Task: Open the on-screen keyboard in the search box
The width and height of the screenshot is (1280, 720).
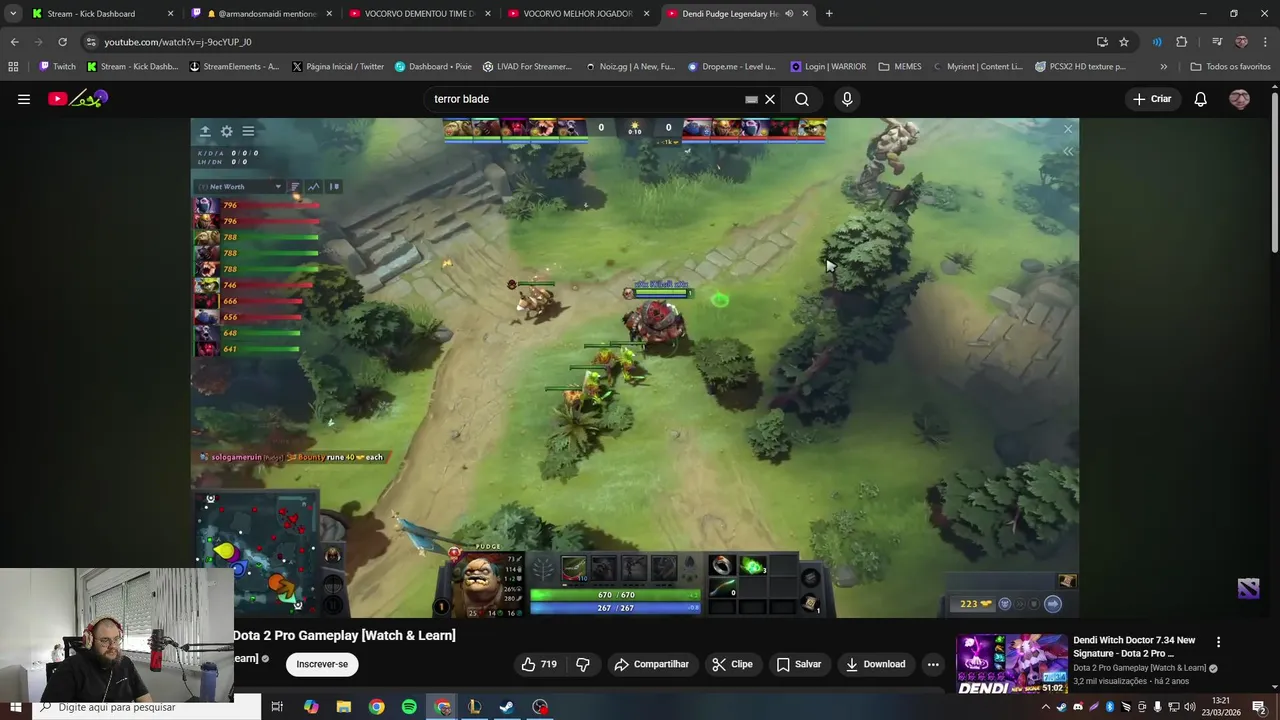Action: [751, 99]
